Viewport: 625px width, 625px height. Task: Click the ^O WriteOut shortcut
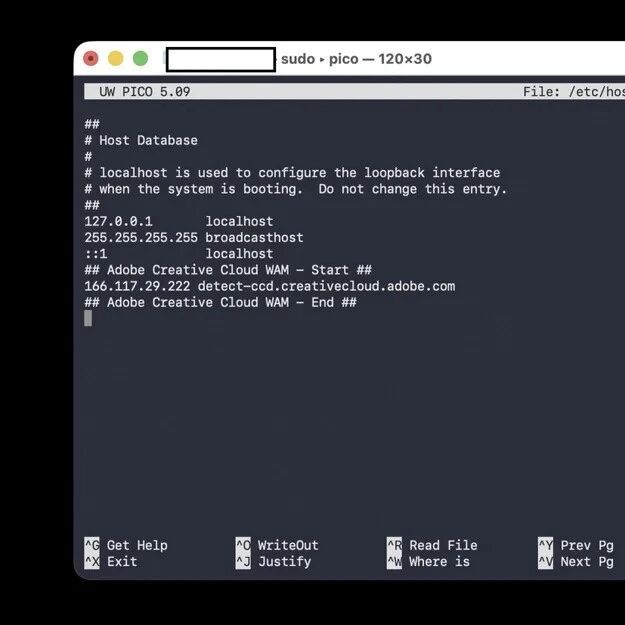point(277,545)
